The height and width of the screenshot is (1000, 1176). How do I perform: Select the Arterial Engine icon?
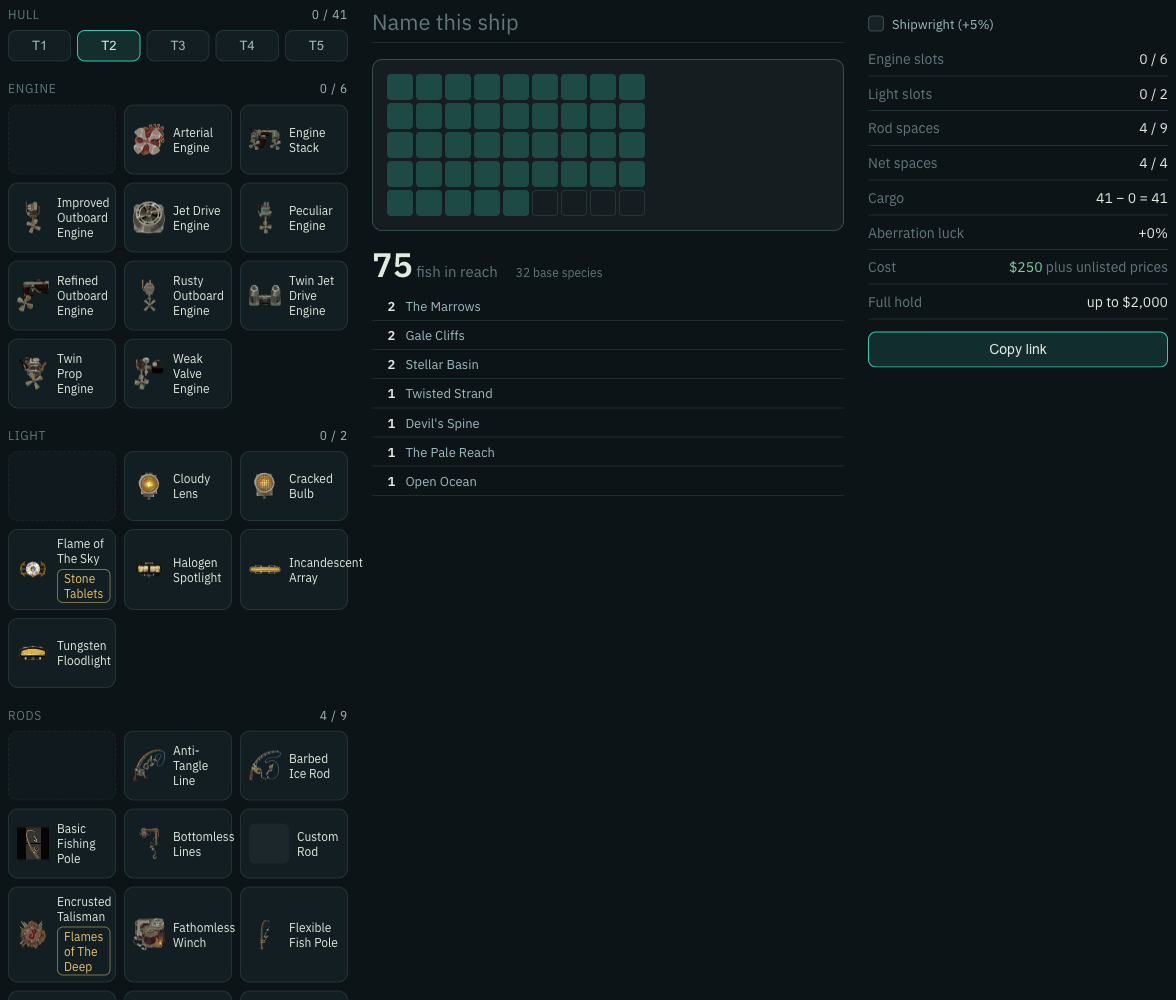click(x=148, y=140)
